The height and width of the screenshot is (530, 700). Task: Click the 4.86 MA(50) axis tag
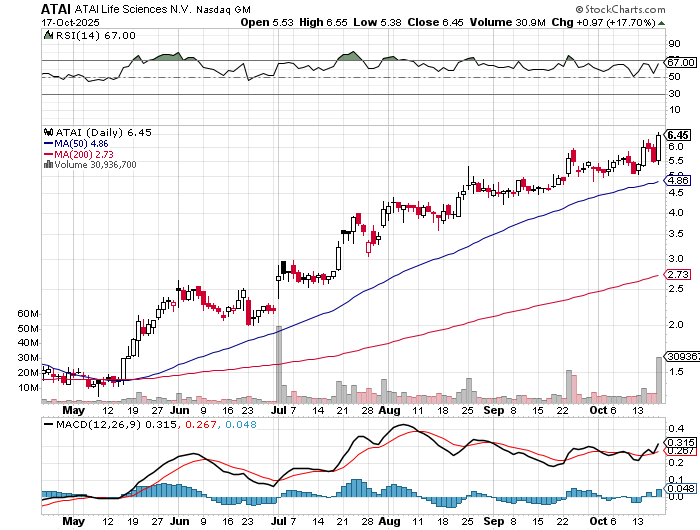pyautogui.click(x=678, y=180)
